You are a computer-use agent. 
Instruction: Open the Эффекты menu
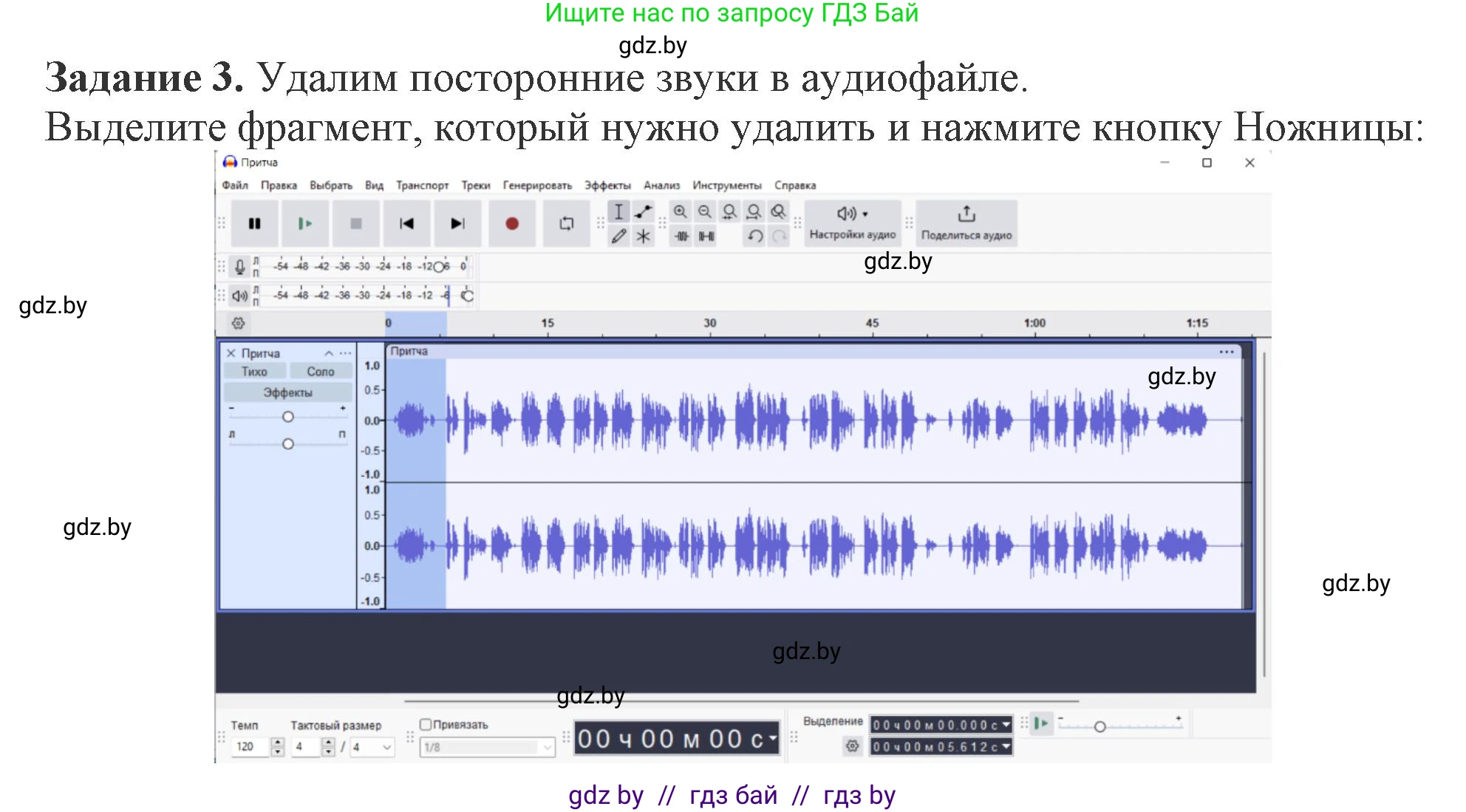[x=608, y=185]
